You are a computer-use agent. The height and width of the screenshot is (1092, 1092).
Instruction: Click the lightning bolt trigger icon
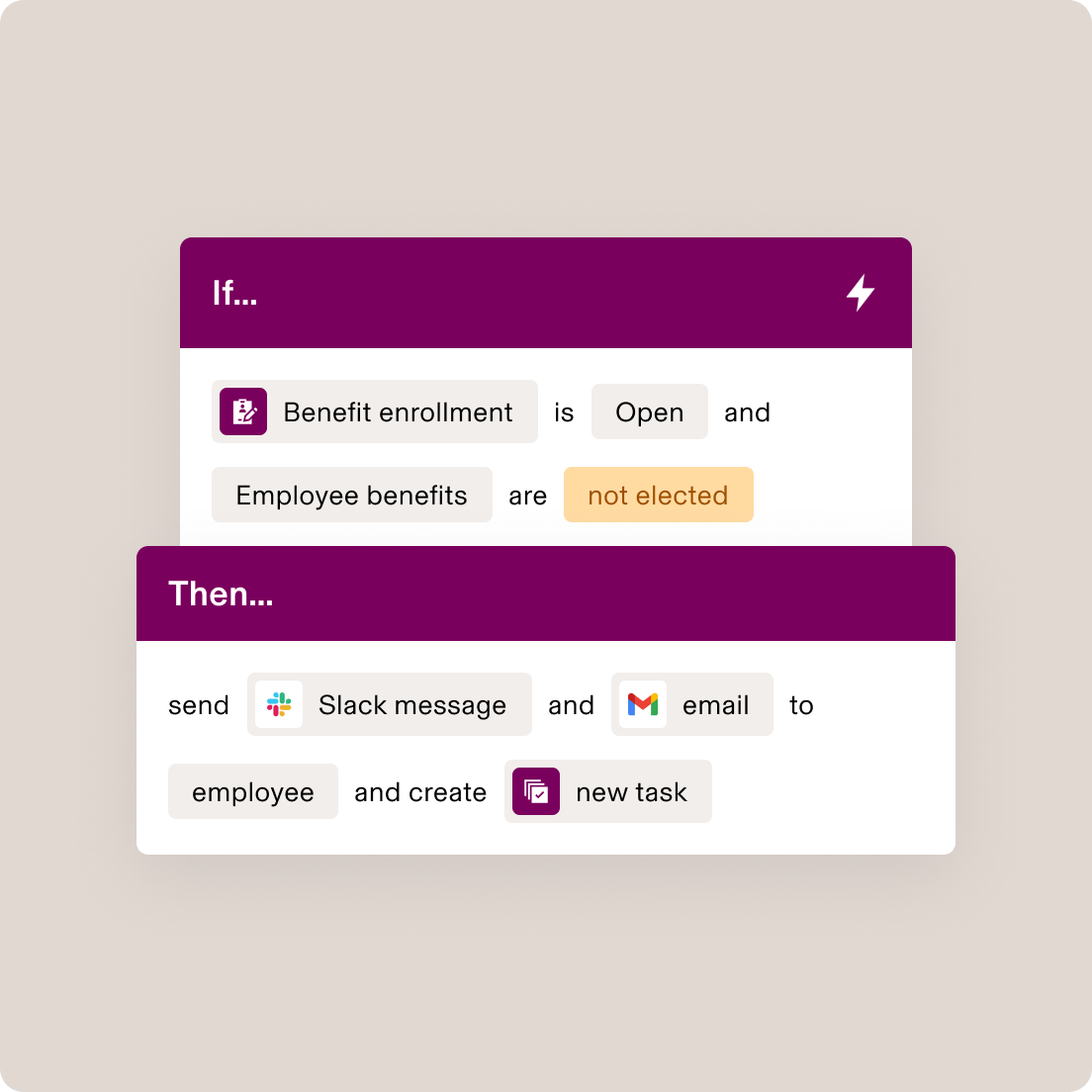click(x=860, y=293)
